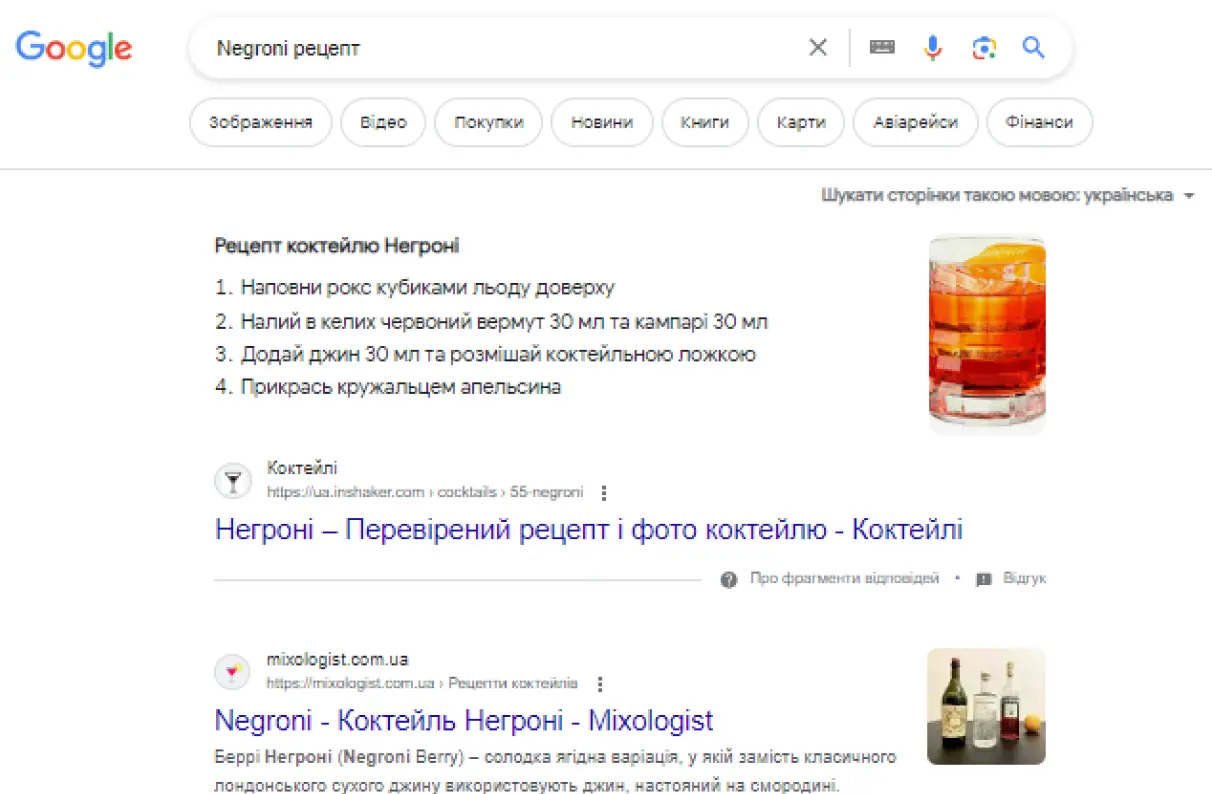1212x794 pixels.
Task: Select the Зображення filter tab
Action: [260, 122]
